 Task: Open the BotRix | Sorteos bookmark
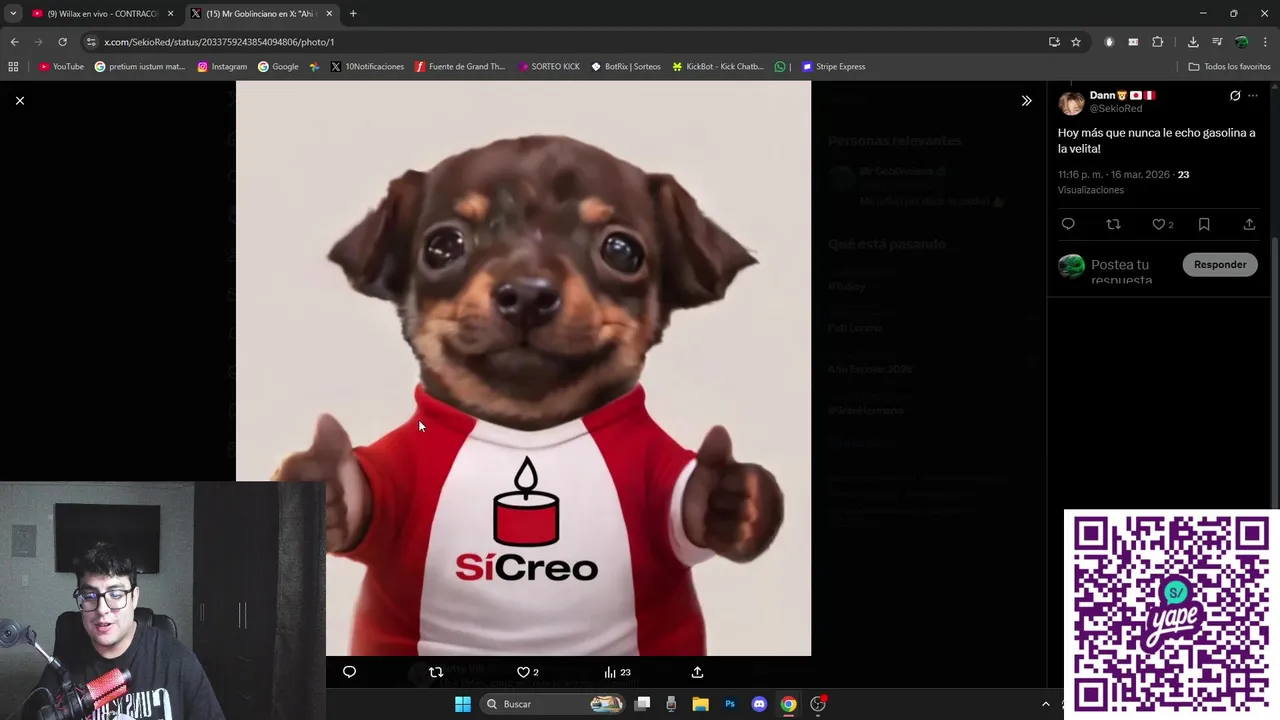(626, 67)
